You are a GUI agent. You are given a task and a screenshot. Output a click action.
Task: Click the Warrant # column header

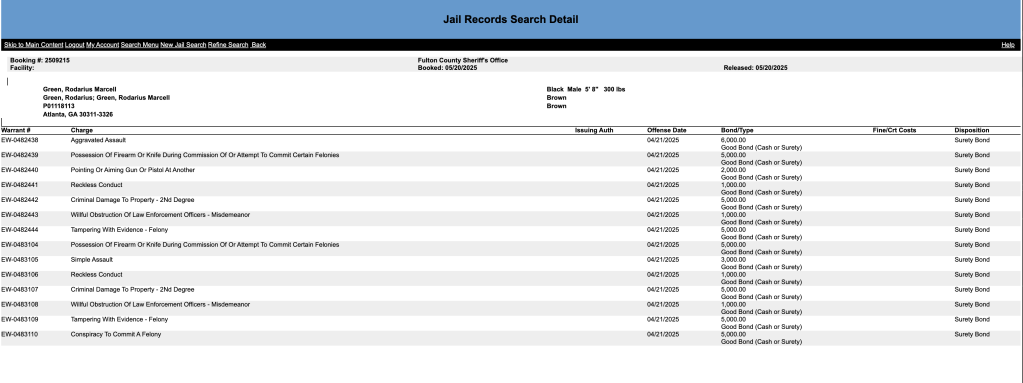pos(16,130)
